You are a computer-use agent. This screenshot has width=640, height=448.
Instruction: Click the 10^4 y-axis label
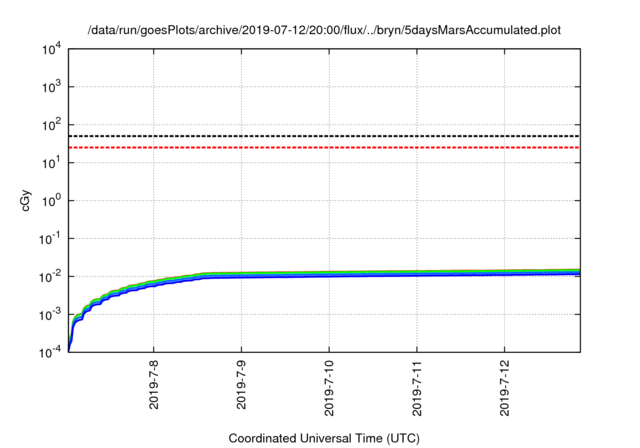pos(52,49)
